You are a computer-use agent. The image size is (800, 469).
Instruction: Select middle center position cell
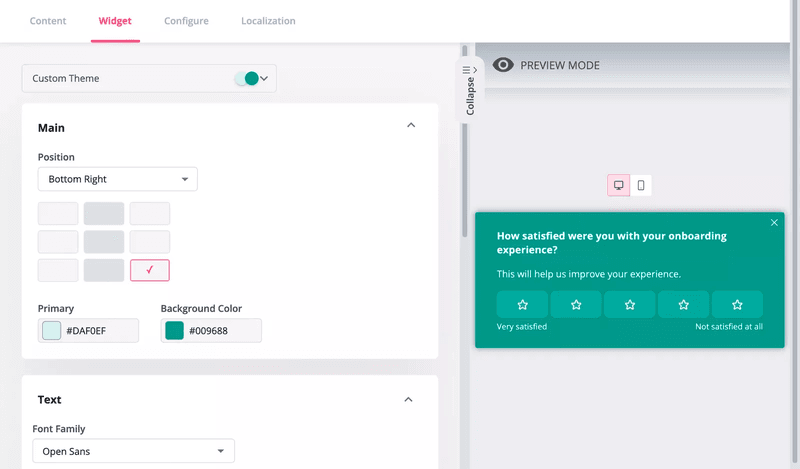pyautogui.click(x=104, y=242)
